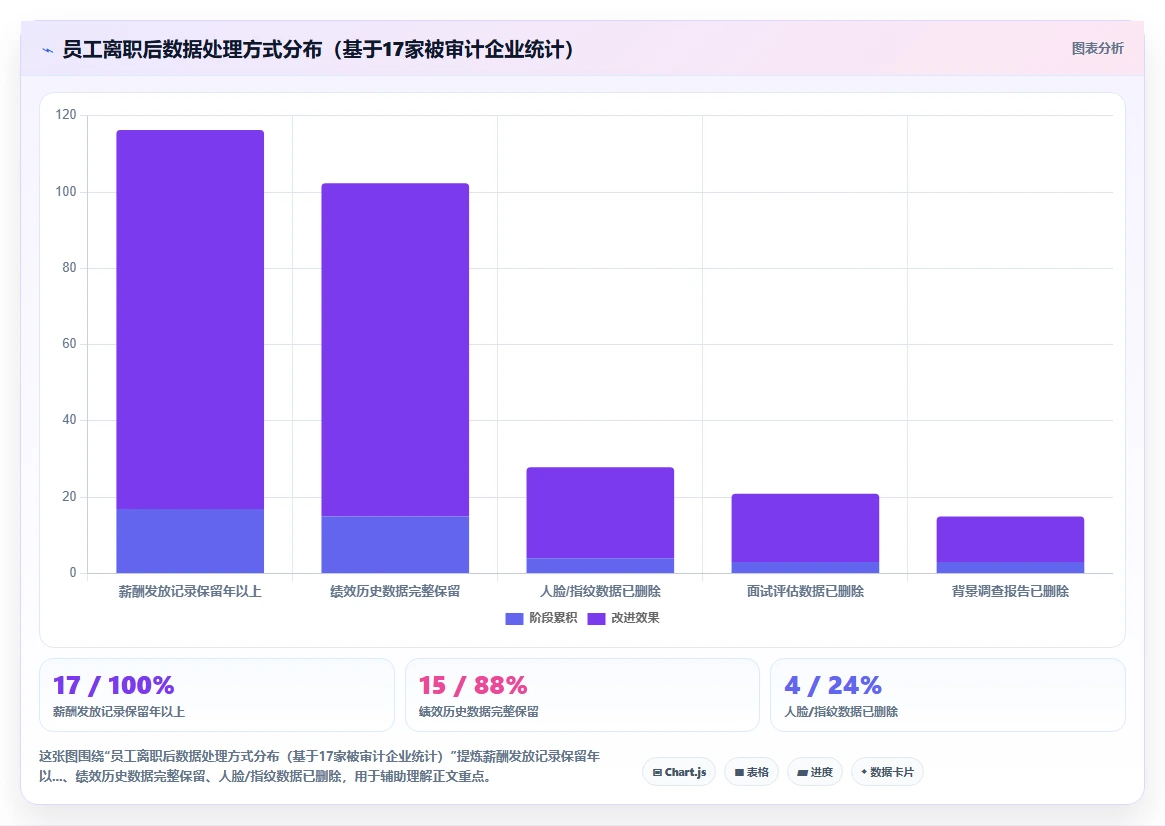
Task: Open the 17 / 100% data card
Action: (x=216, y=695)
